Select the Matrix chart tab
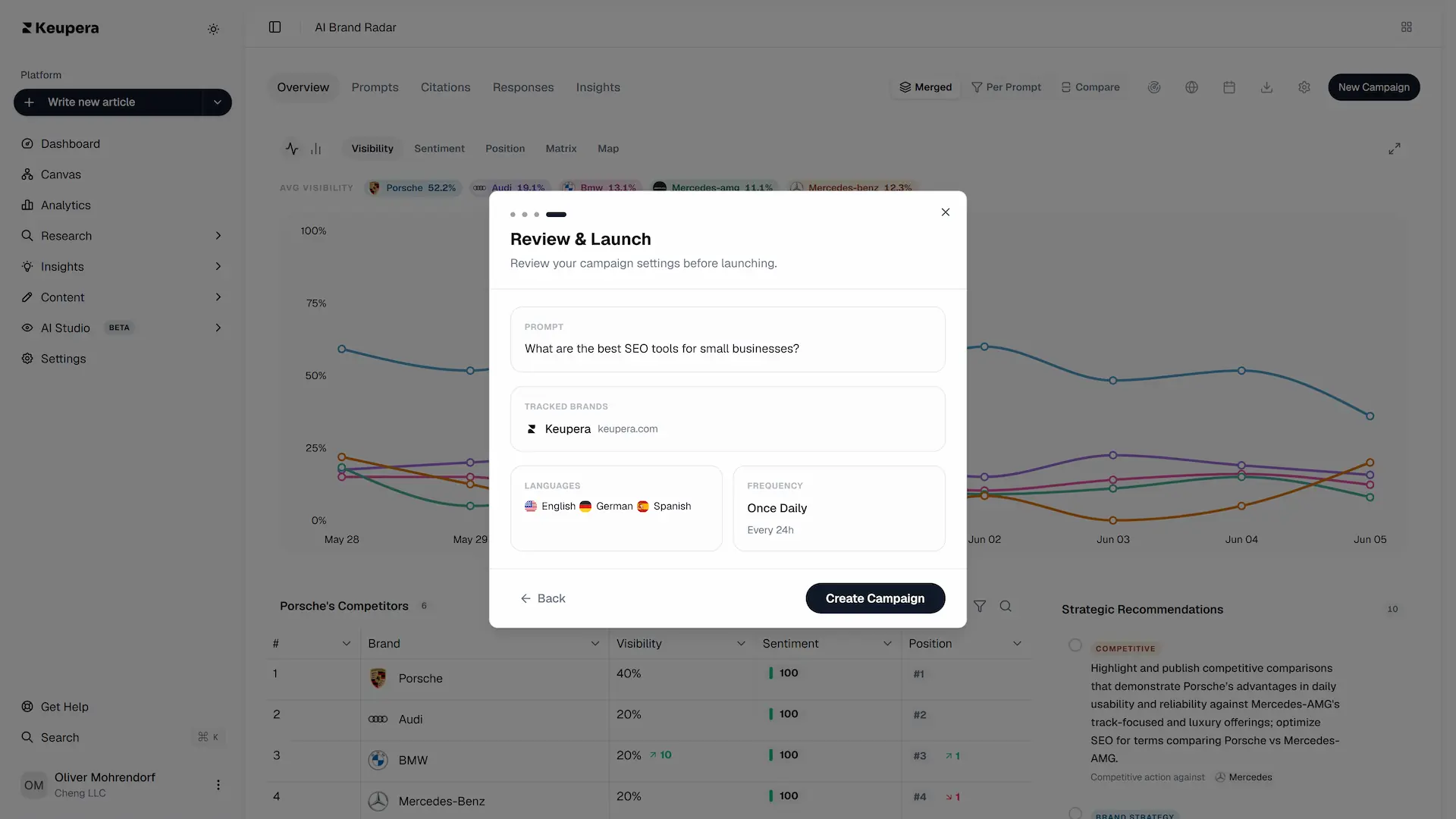 point(561,149)
